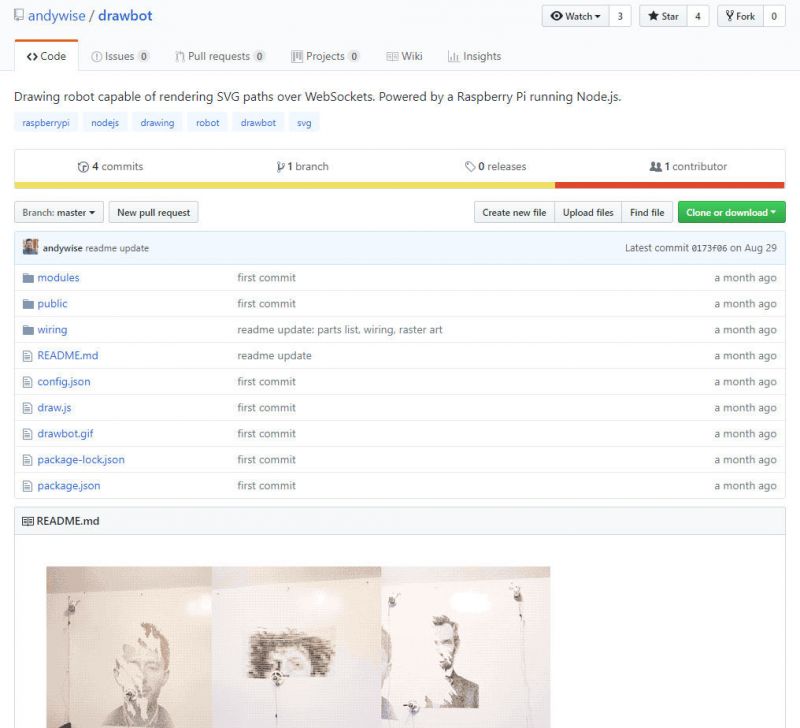This screenshot has height=728, width=800.
Task: Open the Clone or download dropdown
Action: click(733, 212)
